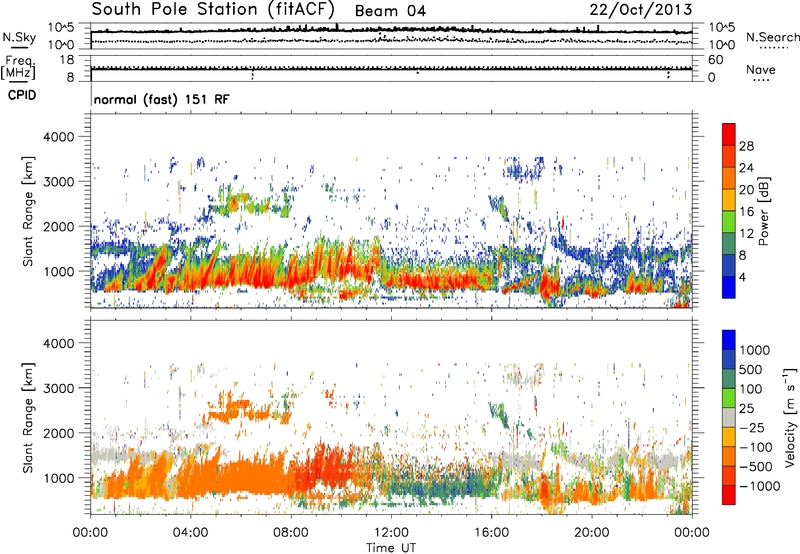Click the 'CPID' label
Screen dimensions: 800x554
click(x=22, y=95)
